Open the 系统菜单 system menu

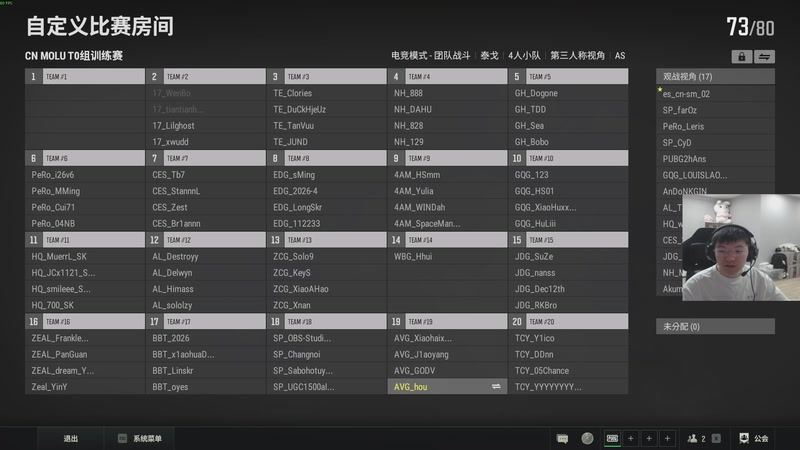tap(140, 438)
